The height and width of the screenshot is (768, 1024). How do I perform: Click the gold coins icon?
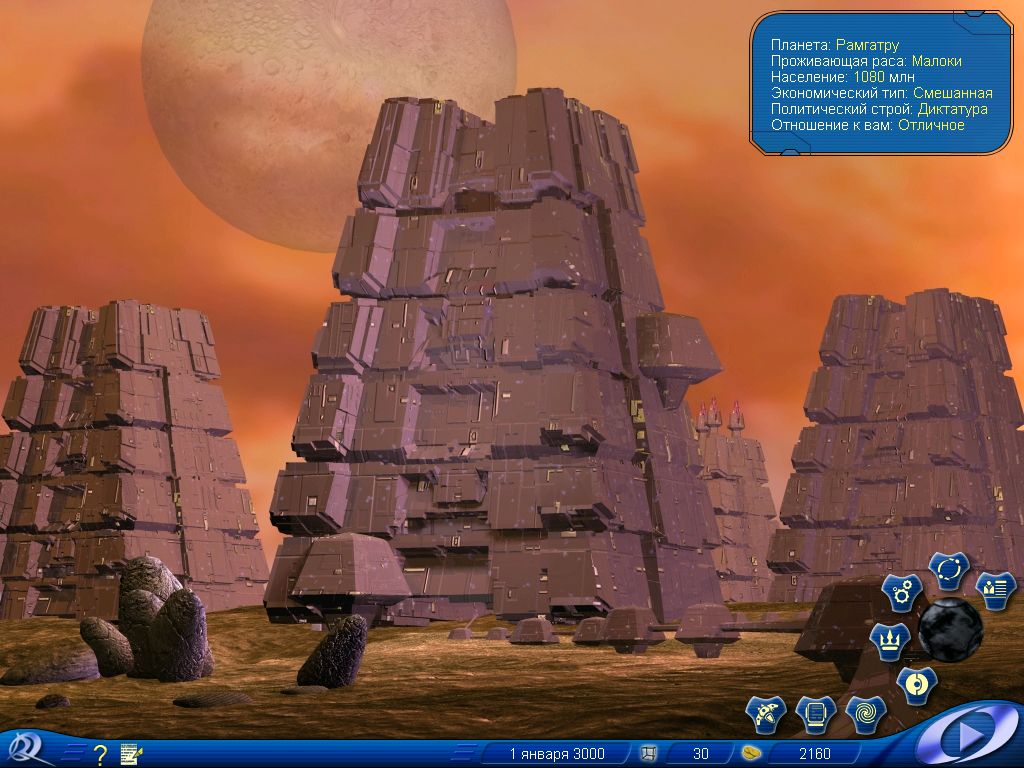click(752, 754)
